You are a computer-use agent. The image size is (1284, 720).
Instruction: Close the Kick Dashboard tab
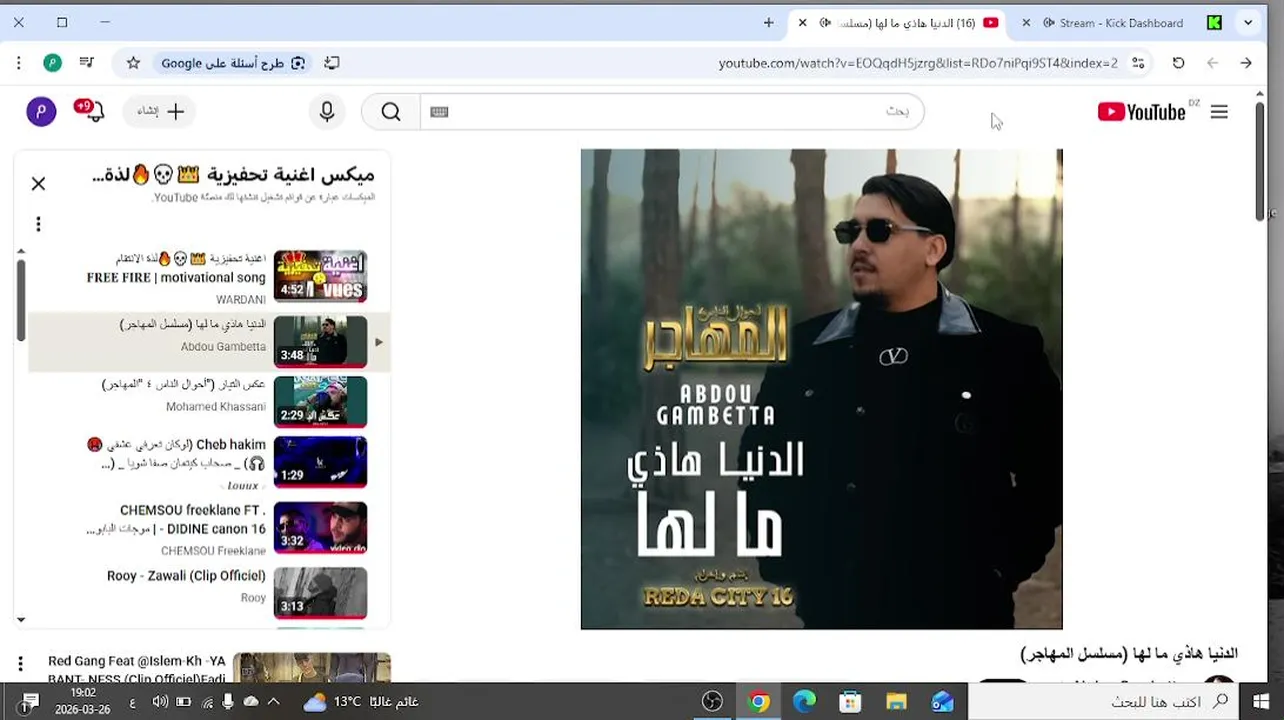pyautogui.click(x=1025, y=23)
